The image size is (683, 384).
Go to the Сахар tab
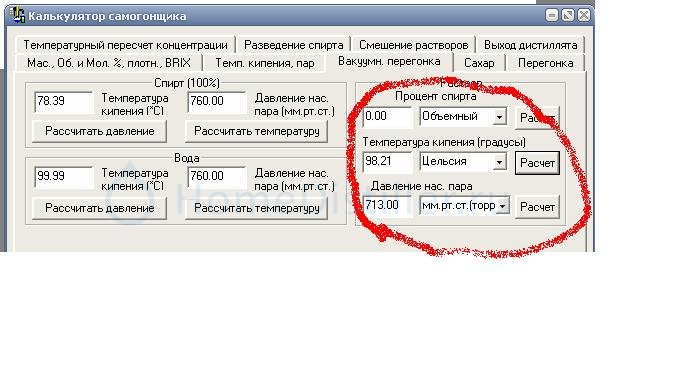pyautogui.click(x=479, y=63)
